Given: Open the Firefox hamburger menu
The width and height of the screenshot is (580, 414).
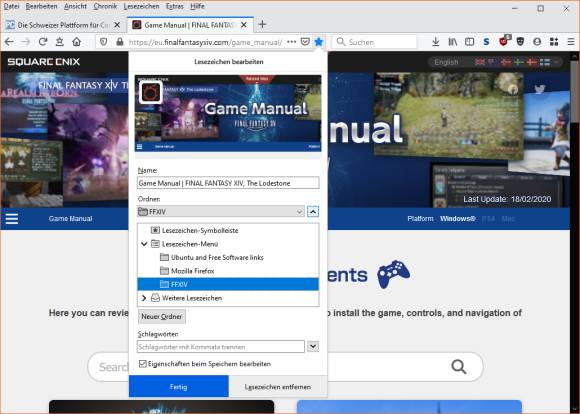Looking at the screenshot, I should click(571, 42).
